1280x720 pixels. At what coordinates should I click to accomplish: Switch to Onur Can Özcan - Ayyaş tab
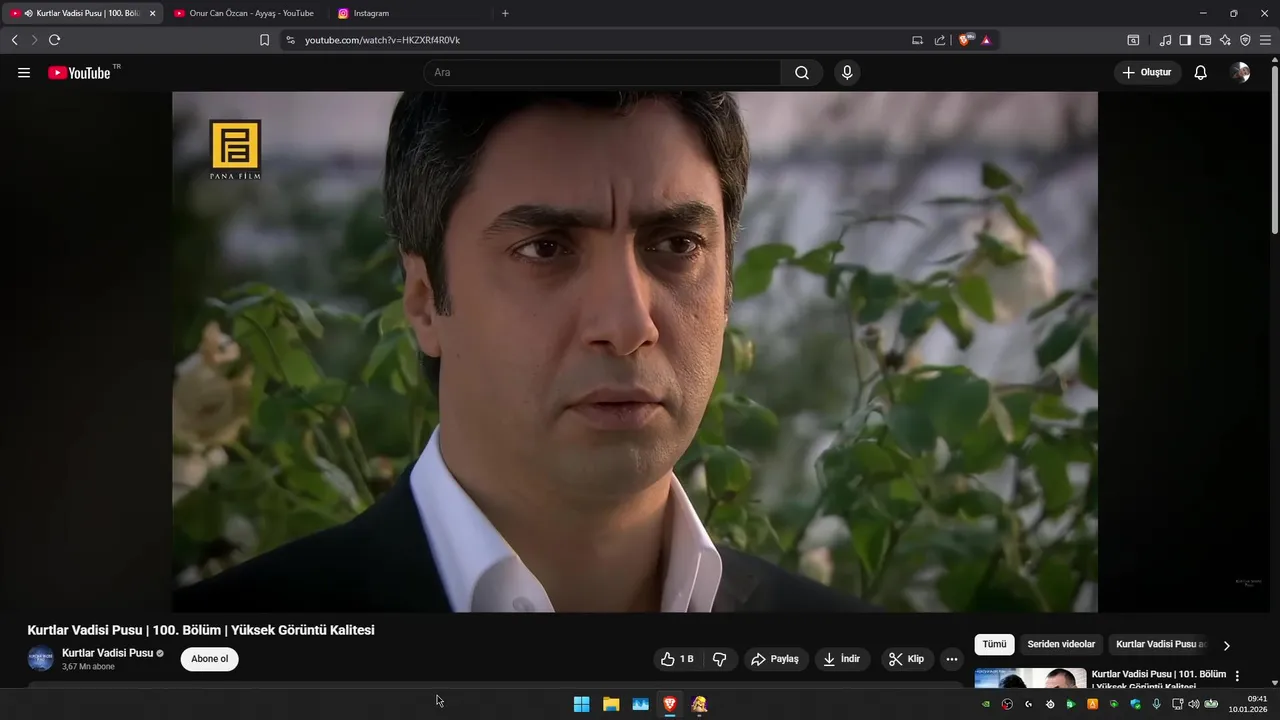click(245, 13)
